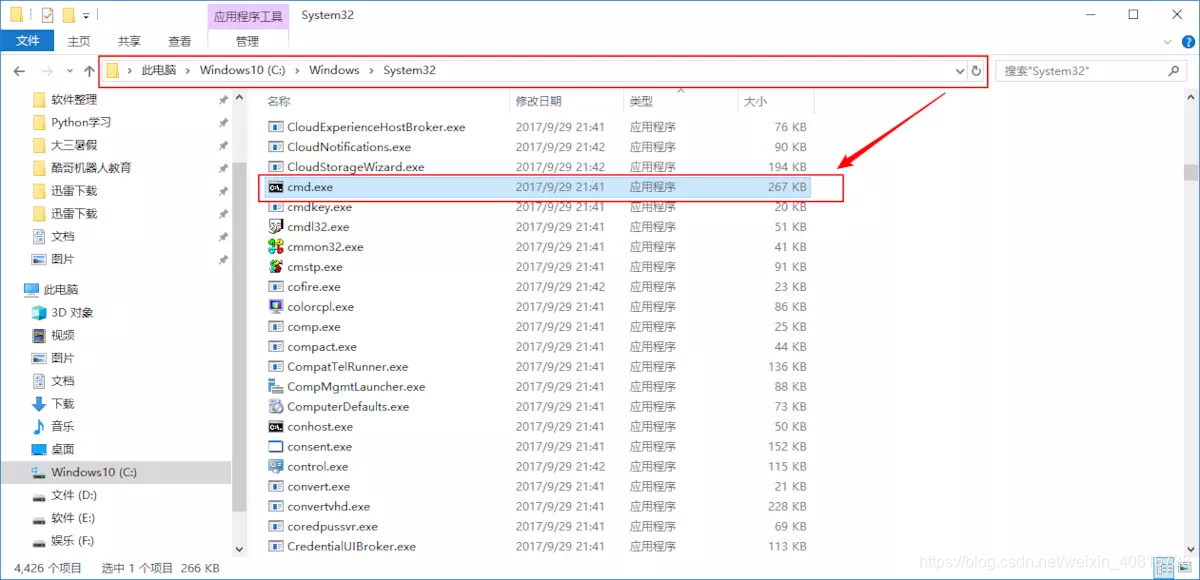Select CredentialUIBroker.exe in the list
This screenshot has width=1200, height=580.
point(351,547)
